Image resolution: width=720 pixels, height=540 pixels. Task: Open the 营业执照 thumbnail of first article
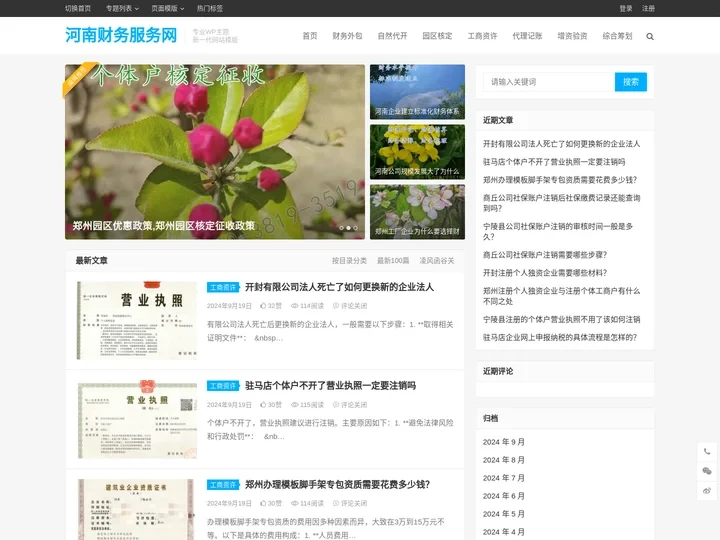pyautogui.click(x=137, y=321)
